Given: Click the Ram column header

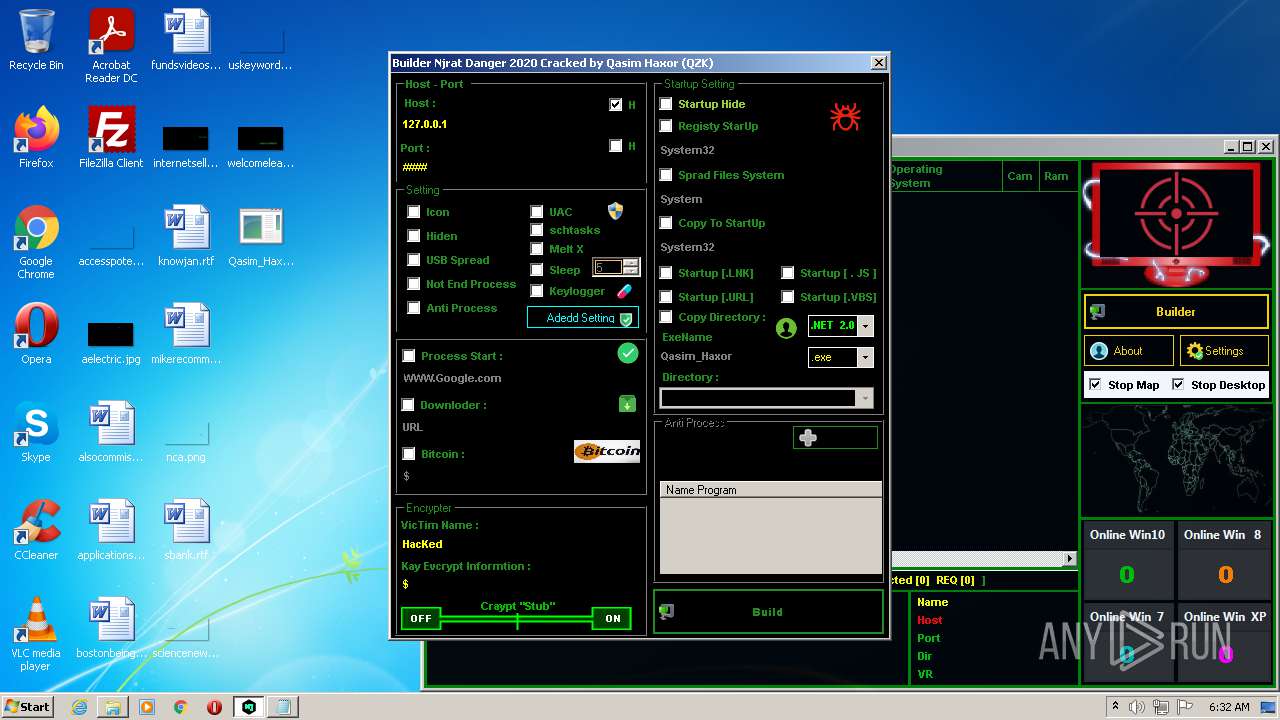Looking at the screenshot, I should pyautogui.click(x=1058, y=176).
